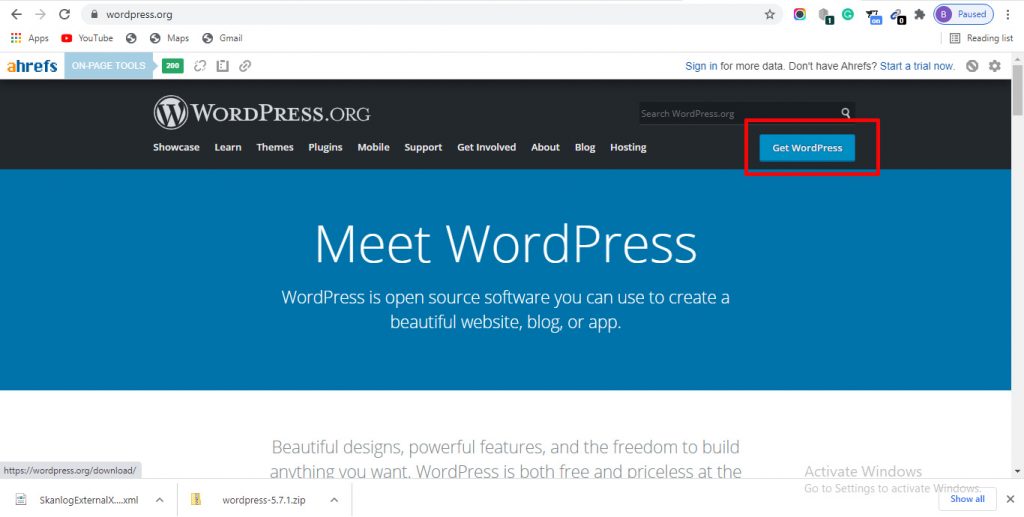Screen dimensions: 1024x517
Task: Expand options for SkanlogExternalX xml download
Action: pos(159,500)
